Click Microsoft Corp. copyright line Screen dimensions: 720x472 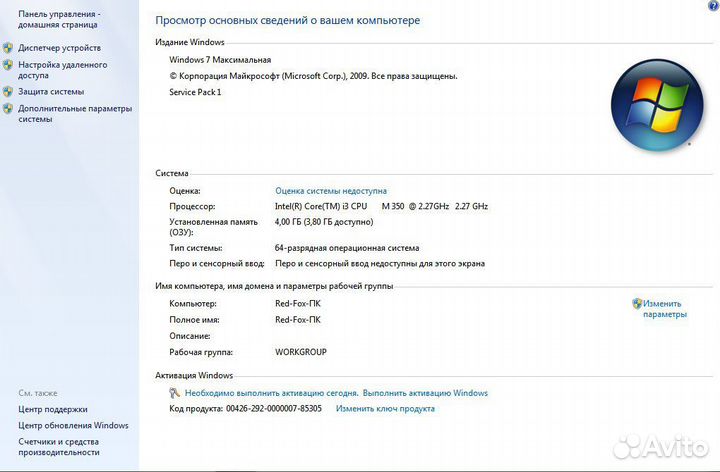313,76
